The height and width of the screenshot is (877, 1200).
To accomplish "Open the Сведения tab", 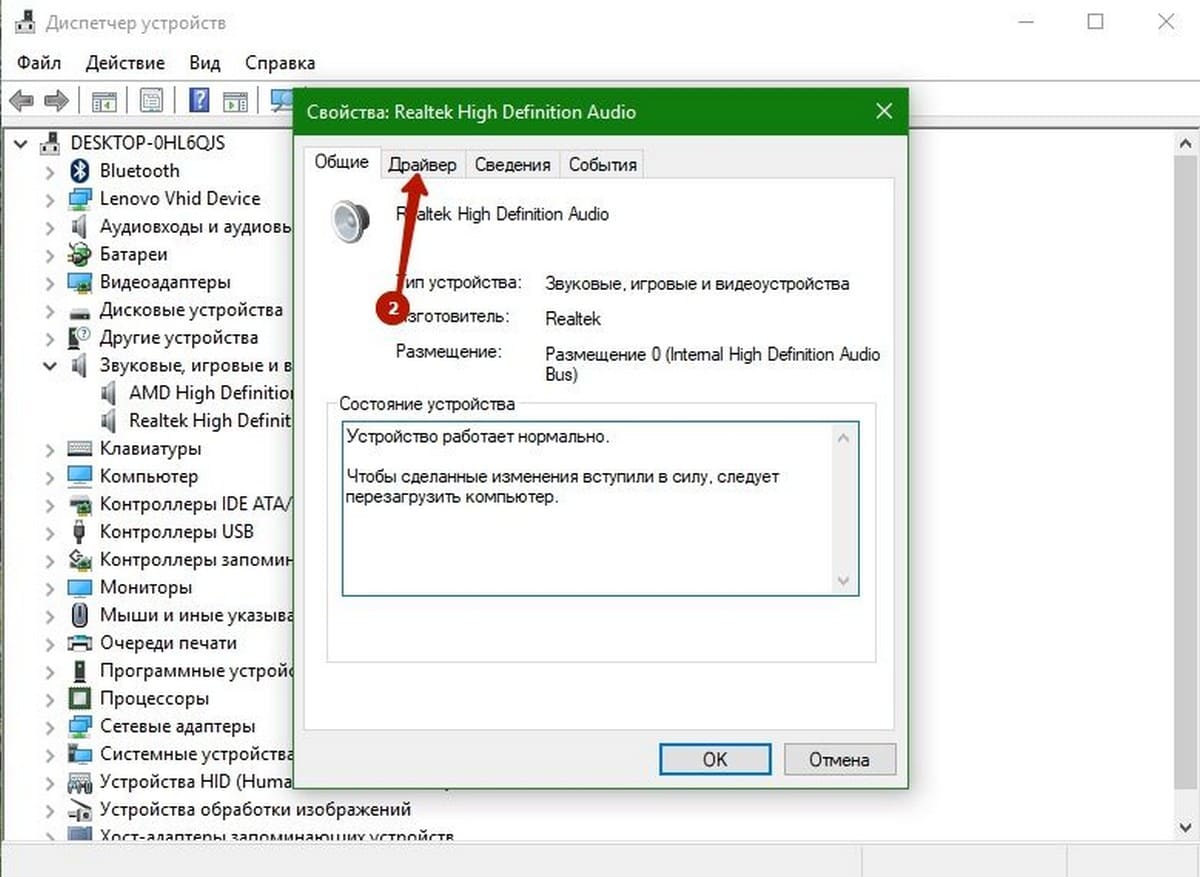I will click(x=512, y=164).
